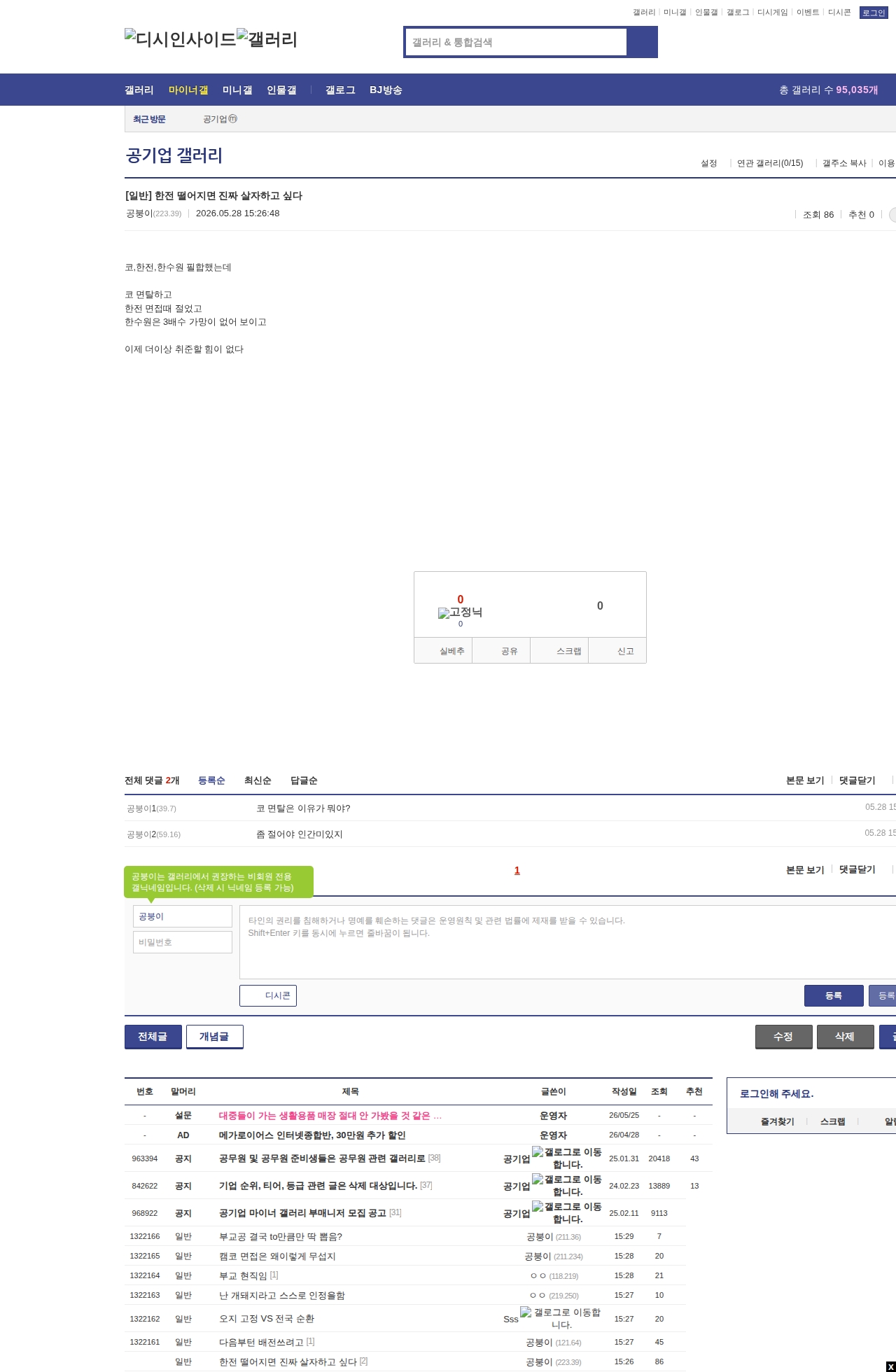
Task: Click the 로그인 button at top right
Action: [874, 13]
